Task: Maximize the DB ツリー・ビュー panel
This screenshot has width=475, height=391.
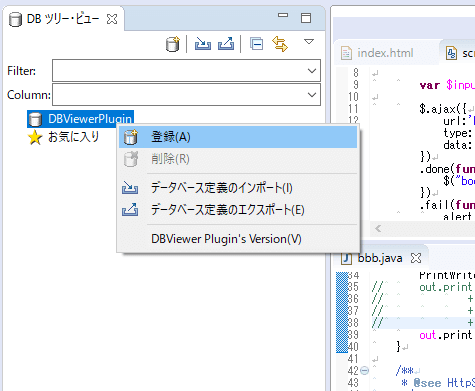Action: click(306, 18)
